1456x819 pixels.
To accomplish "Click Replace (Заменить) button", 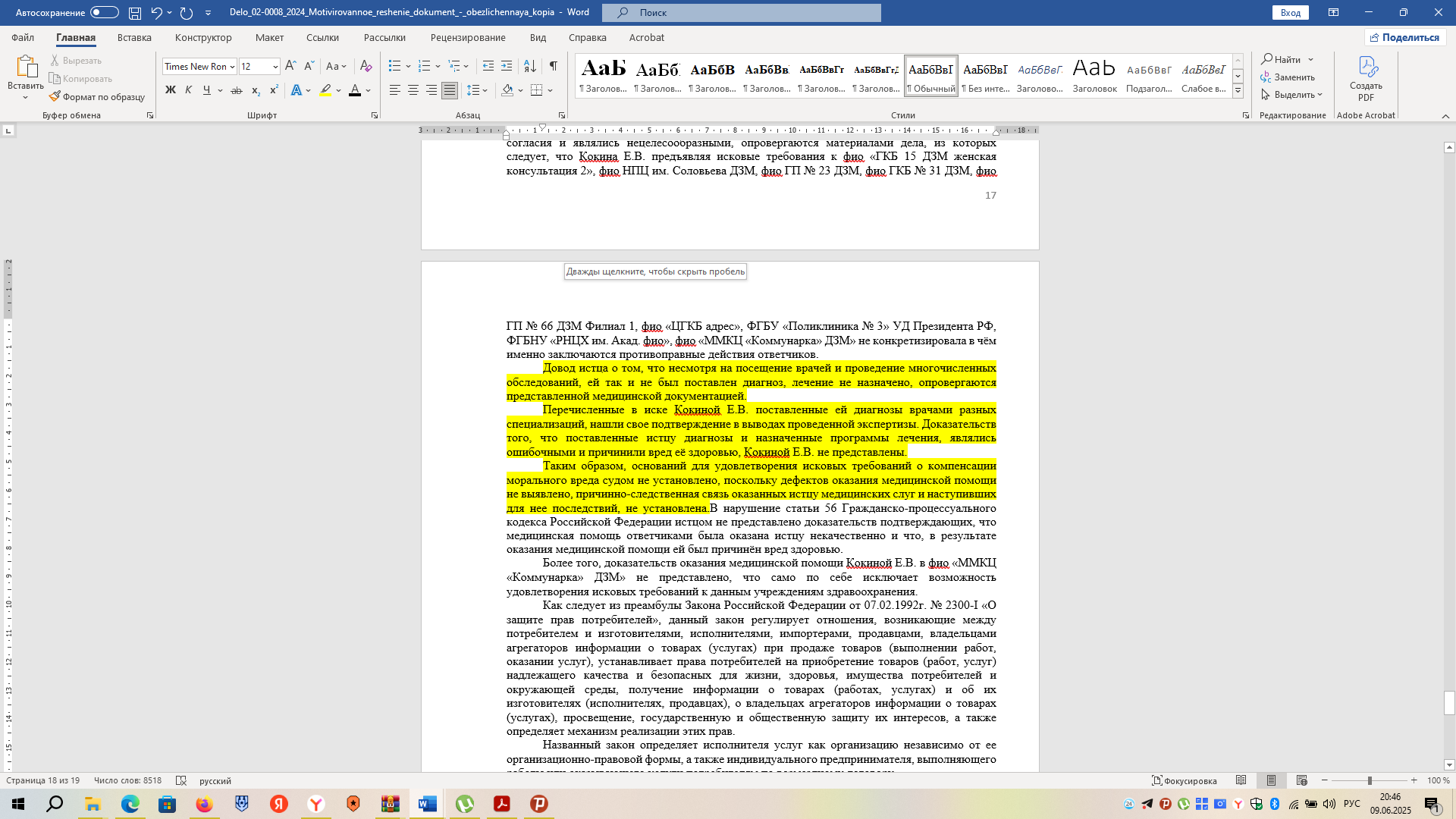I will pos(1288,77).
